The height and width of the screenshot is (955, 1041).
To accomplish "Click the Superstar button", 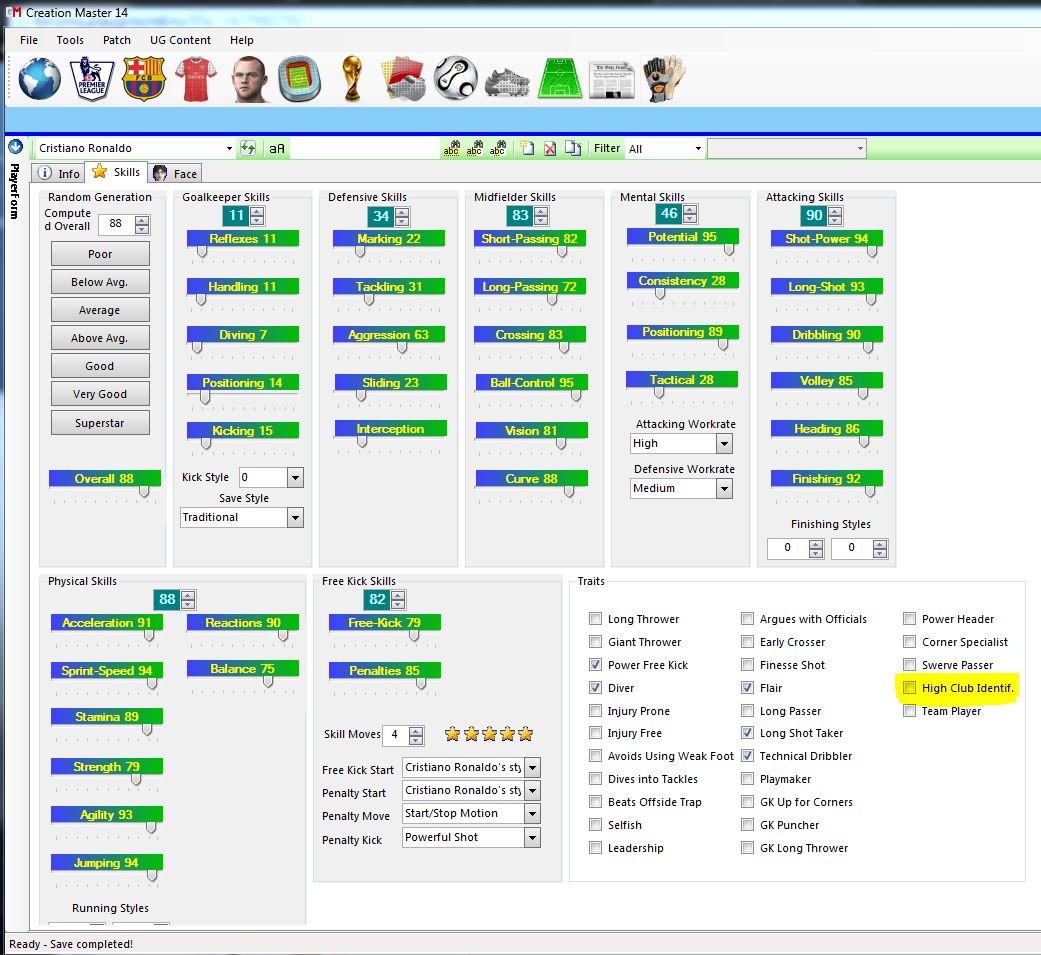I will click(100, 422).
